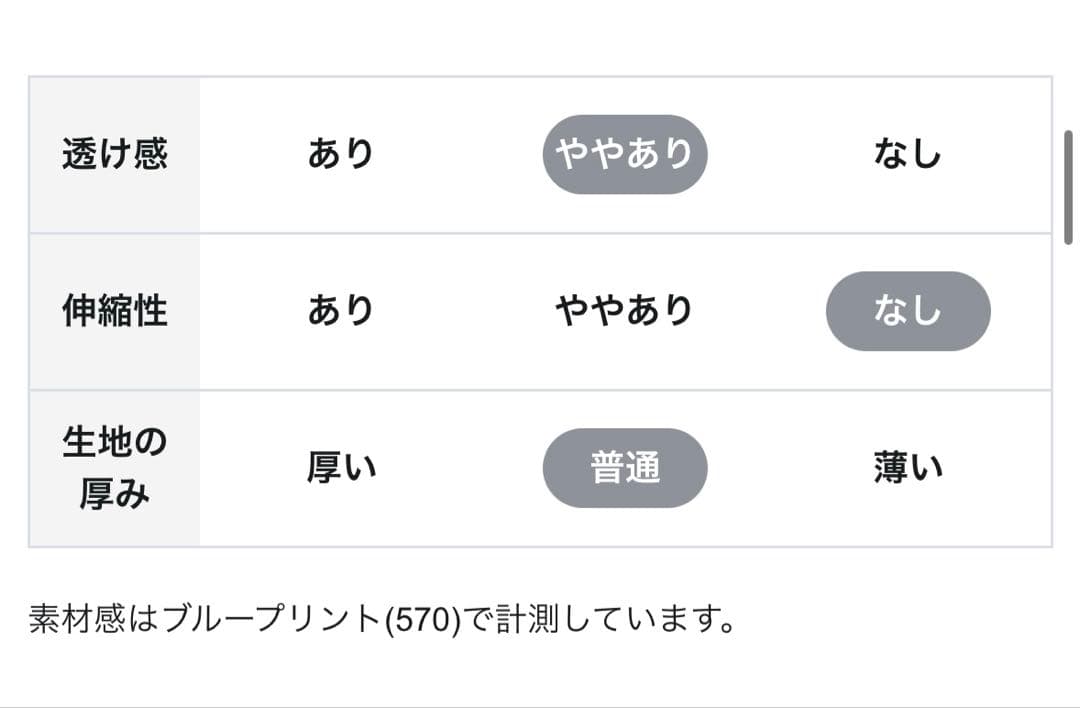Click the 透け感 row header label
Viewport: 1080px width, 708px height.
coord(112,153)
